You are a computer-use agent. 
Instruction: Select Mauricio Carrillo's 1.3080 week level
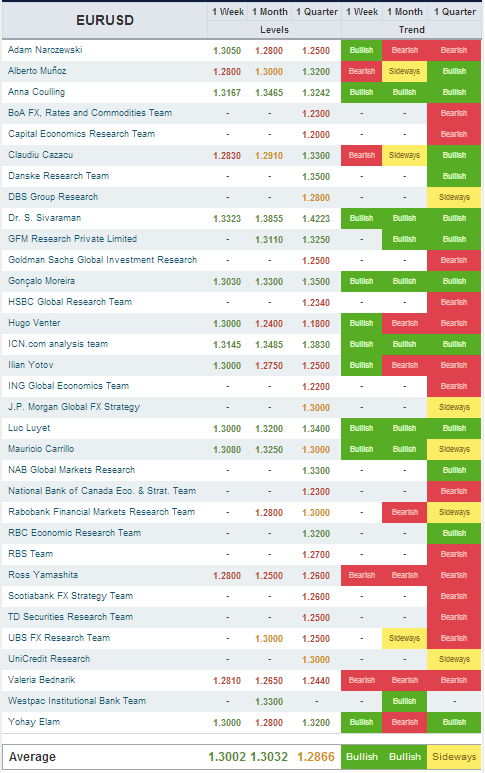[227, 450]
